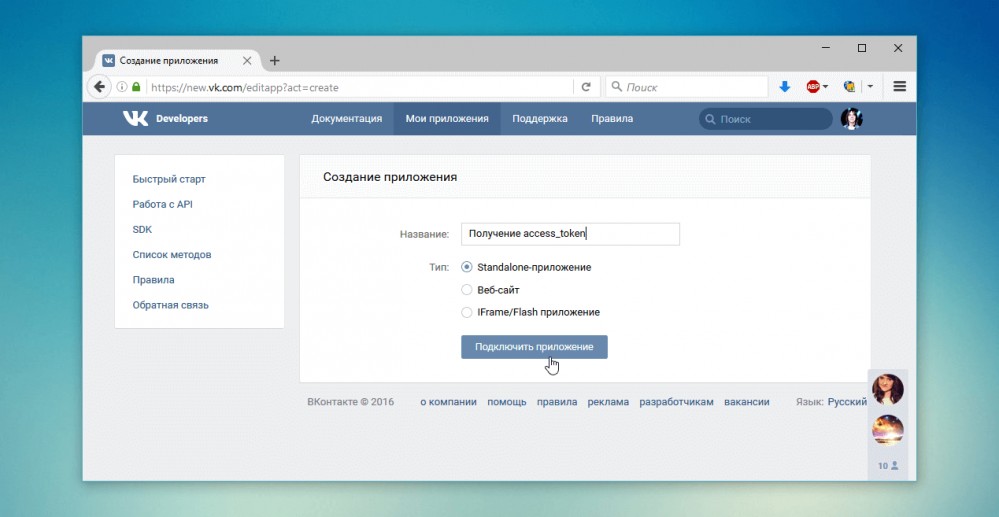Click the Подключить приложение button

(534, 347)
